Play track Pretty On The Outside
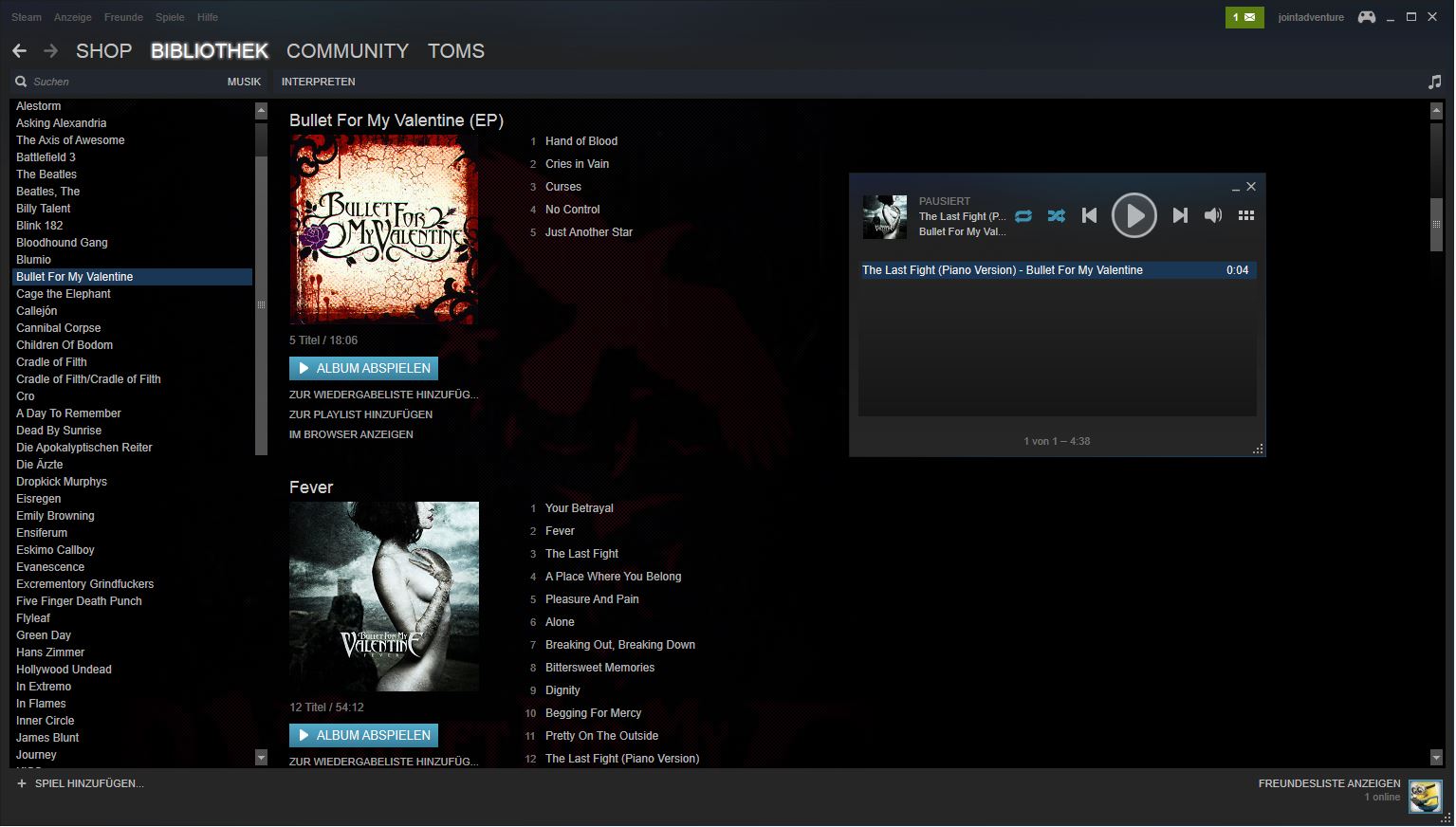 pos(601,736)
